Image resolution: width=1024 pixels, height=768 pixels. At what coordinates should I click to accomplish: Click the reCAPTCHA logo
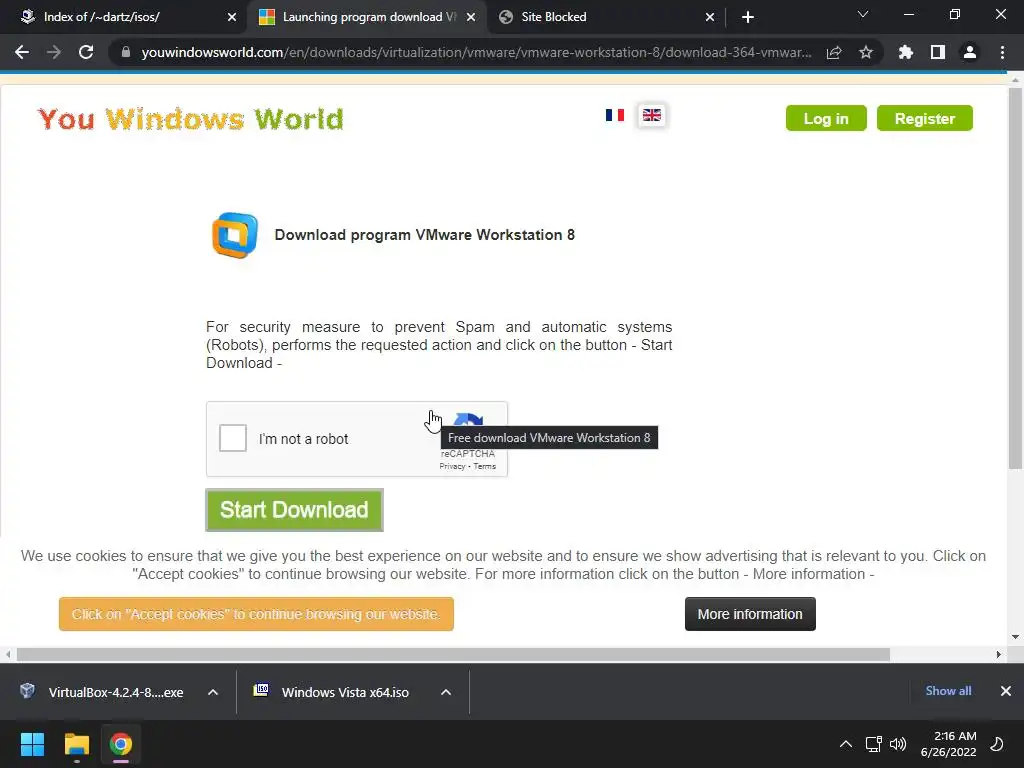tap(469, 419)
